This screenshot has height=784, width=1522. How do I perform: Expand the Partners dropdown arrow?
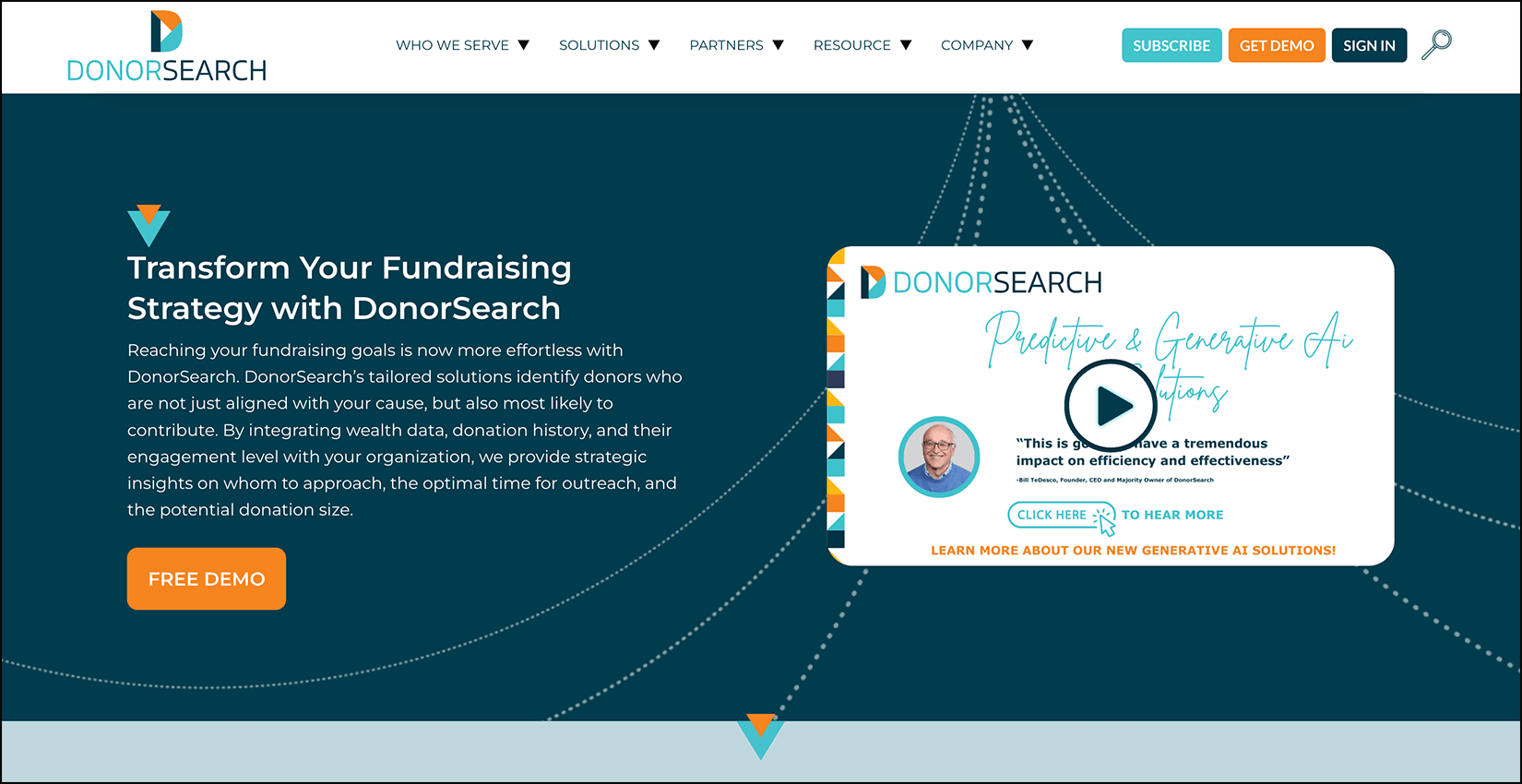click(779, 45)
